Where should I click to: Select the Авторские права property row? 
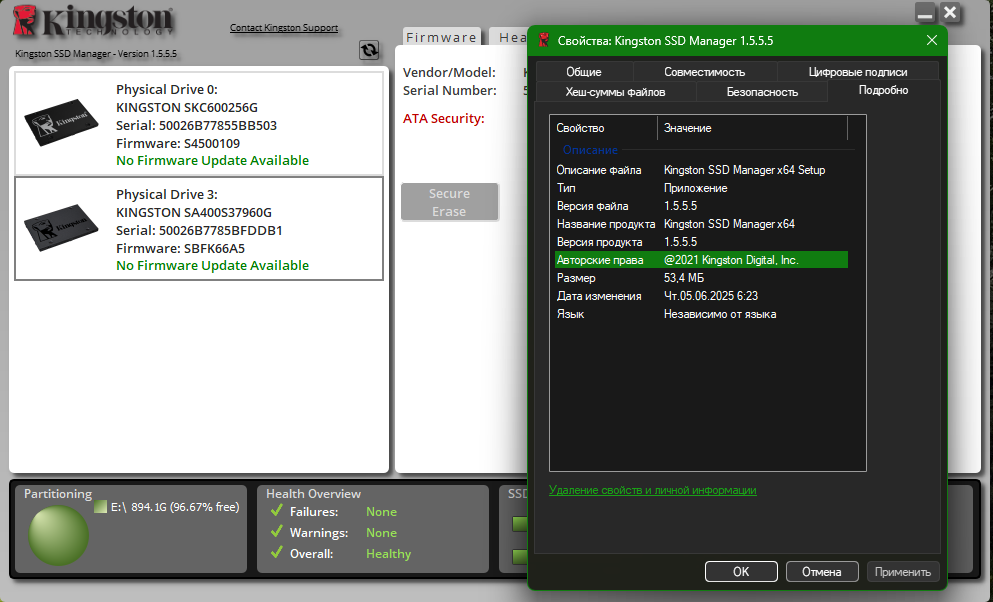coord(701,260)
